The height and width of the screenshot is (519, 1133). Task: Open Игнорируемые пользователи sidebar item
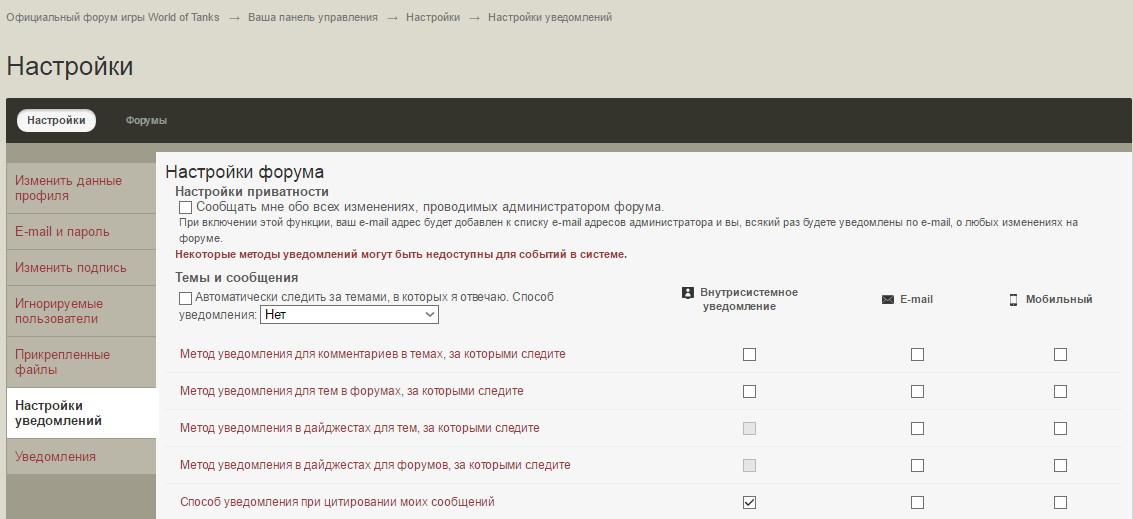click(58, 311)
